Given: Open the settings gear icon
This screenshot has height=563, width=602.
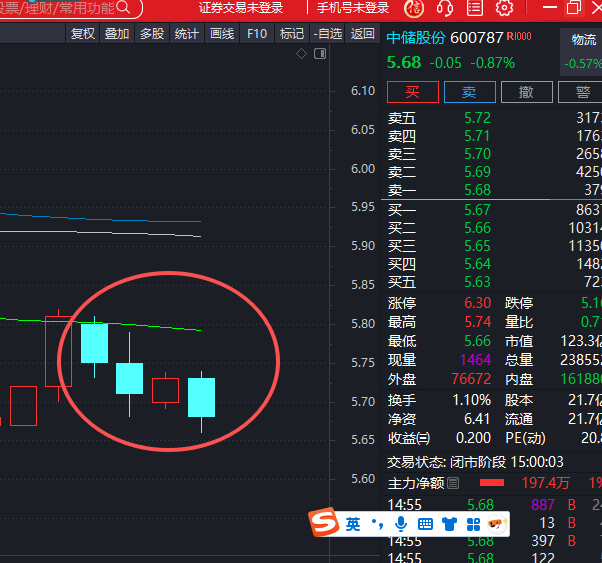Looking at the screenshot, I should (x=504, y=7).
